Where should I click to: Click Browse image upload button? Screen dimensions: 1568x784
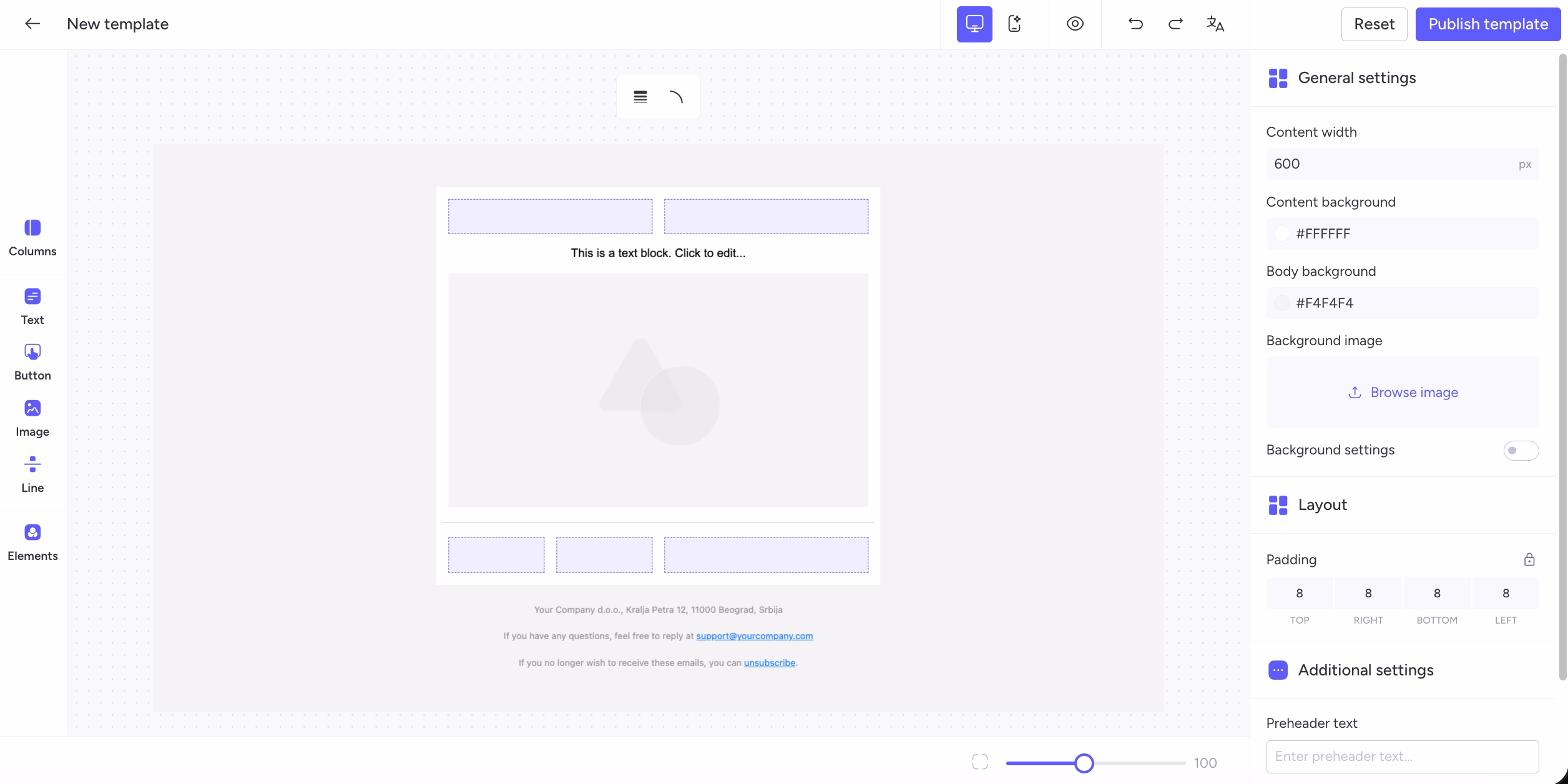tap(1403, 392)
